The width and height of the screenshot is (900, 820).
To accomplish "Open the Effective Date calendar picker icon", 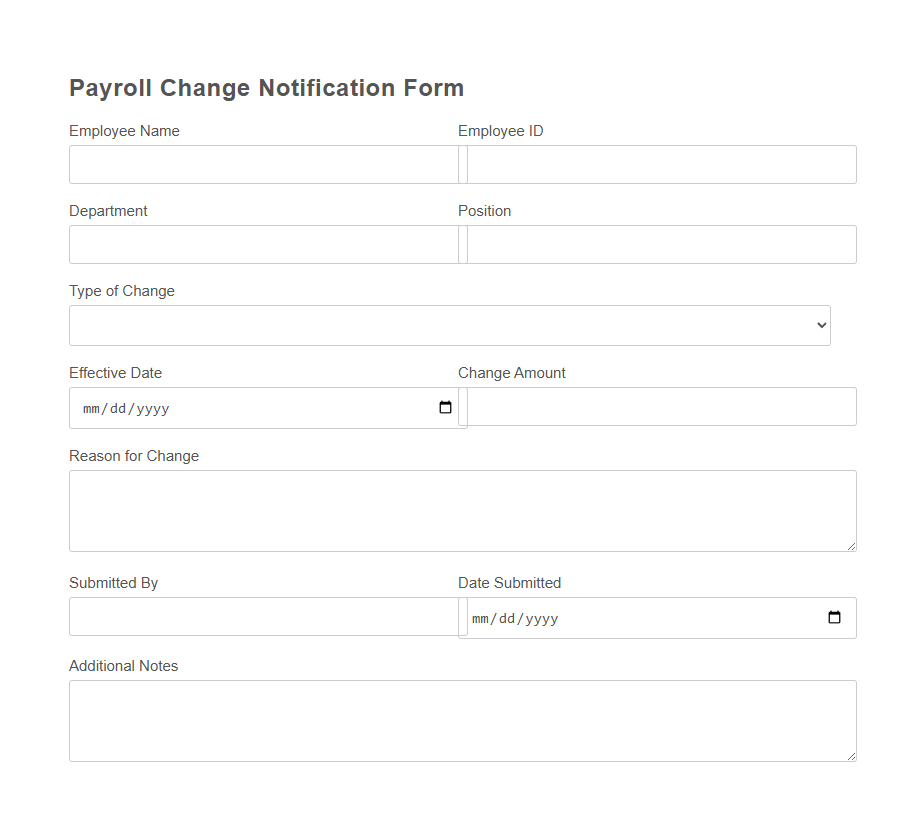I will (x=444, y=407).
